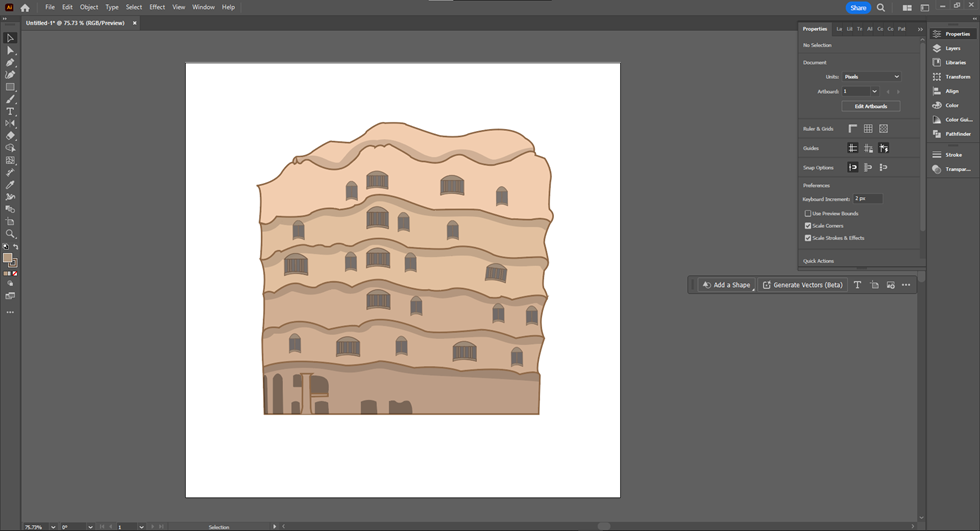The image size is (980, 531).
Task: Expand collapsed panel tabs chevron
Action: point(920,29)
